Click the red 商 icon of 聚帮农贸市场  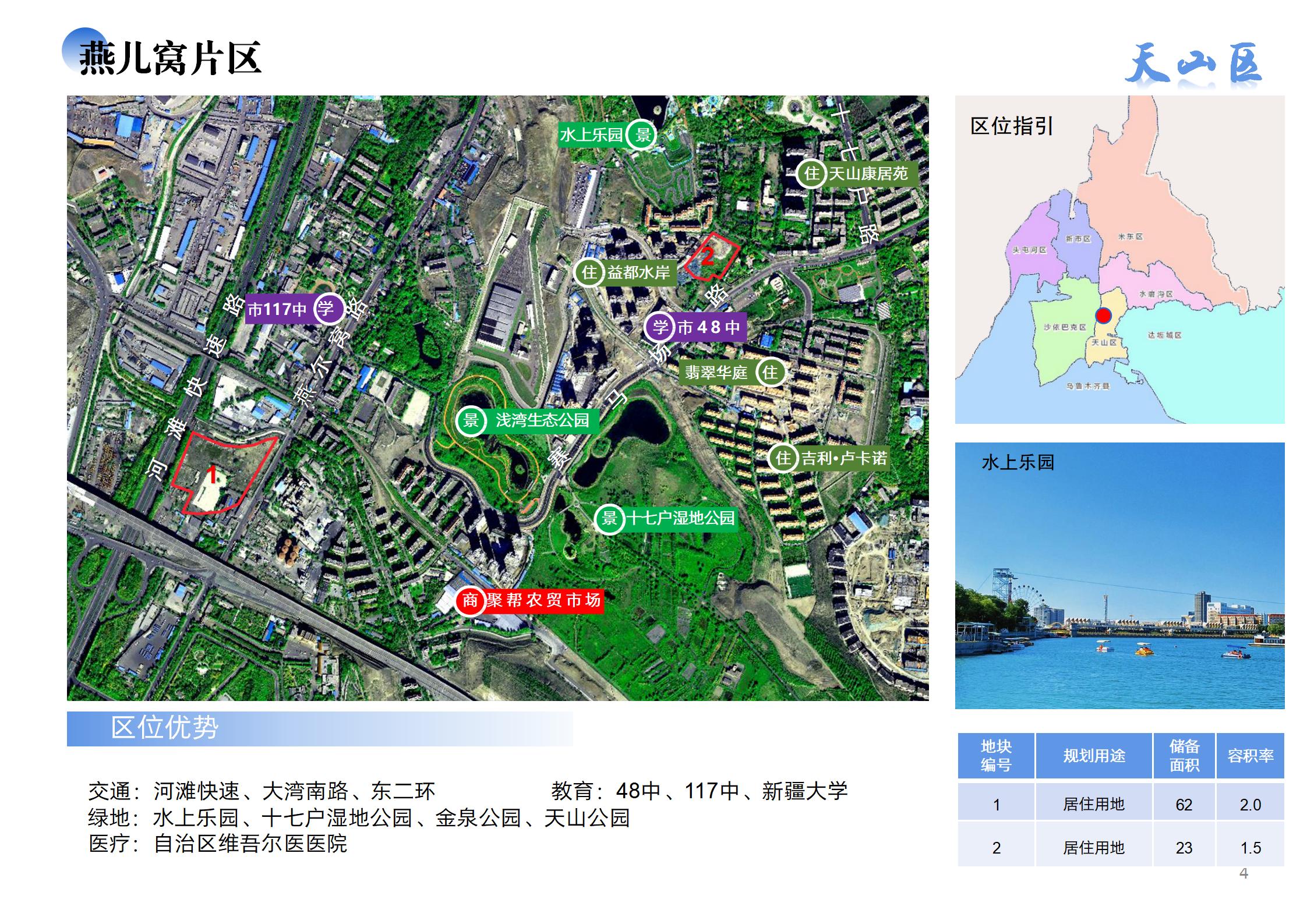(469, 600)
